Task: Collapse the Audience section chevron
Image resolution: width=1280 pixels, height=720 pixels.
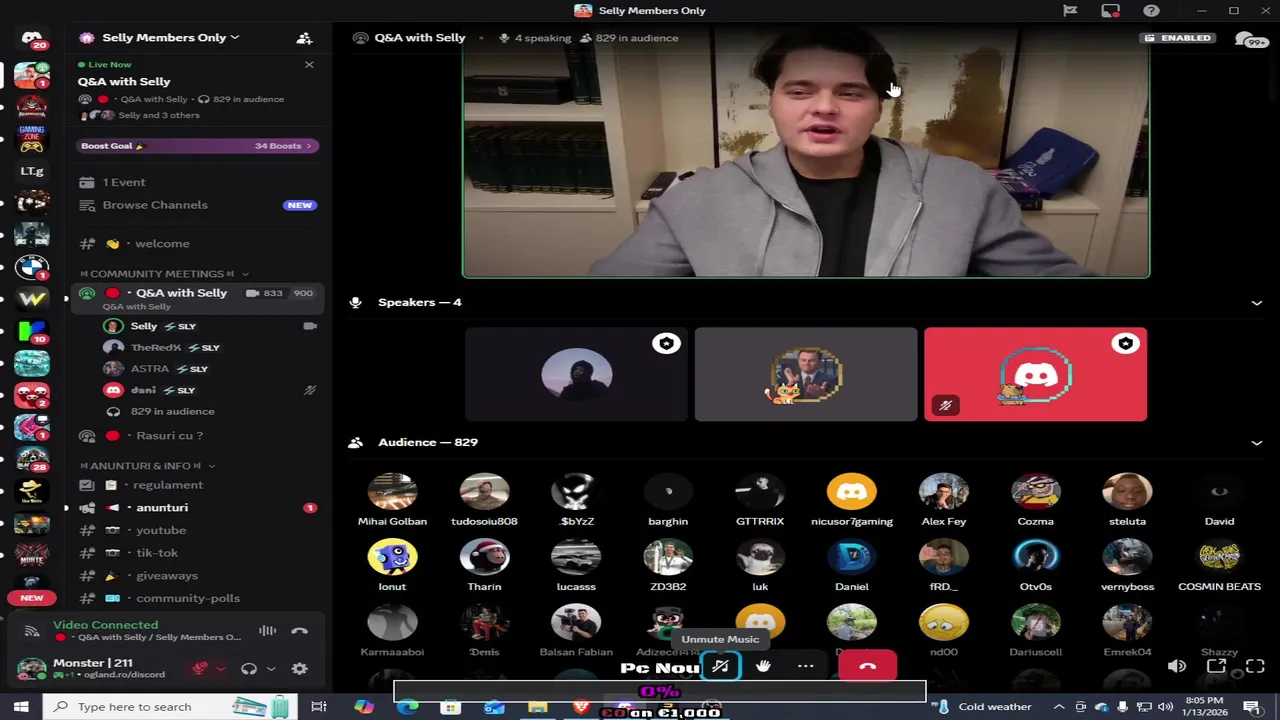Action: [x=1257, y=442]
